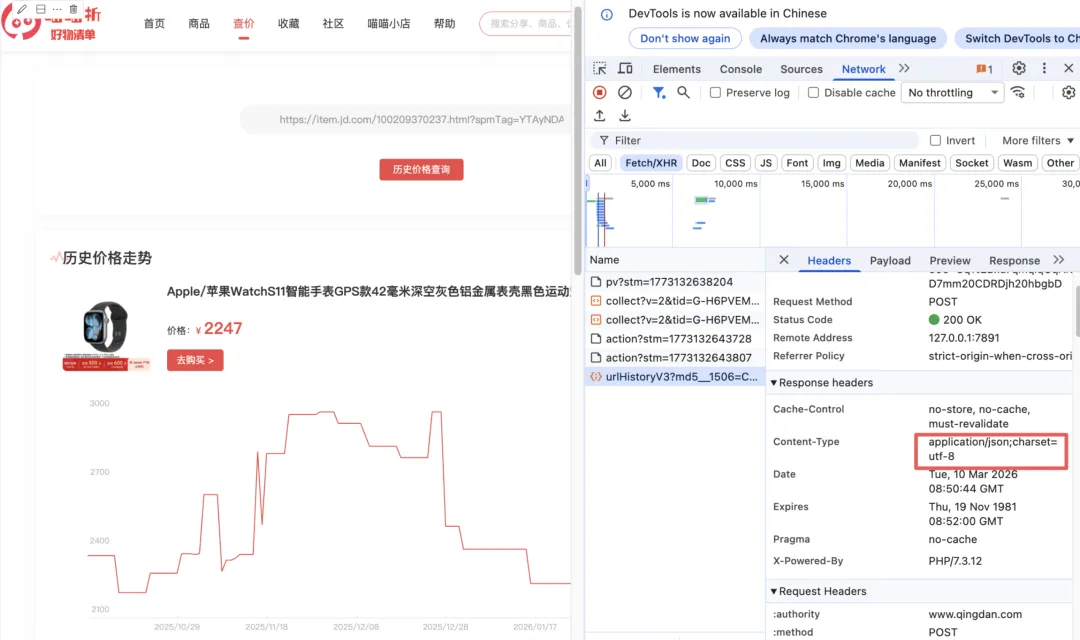Toggle CSS request type filter
The width and height of the screenshot is (1080, 640).
click(x=735, y=163)
